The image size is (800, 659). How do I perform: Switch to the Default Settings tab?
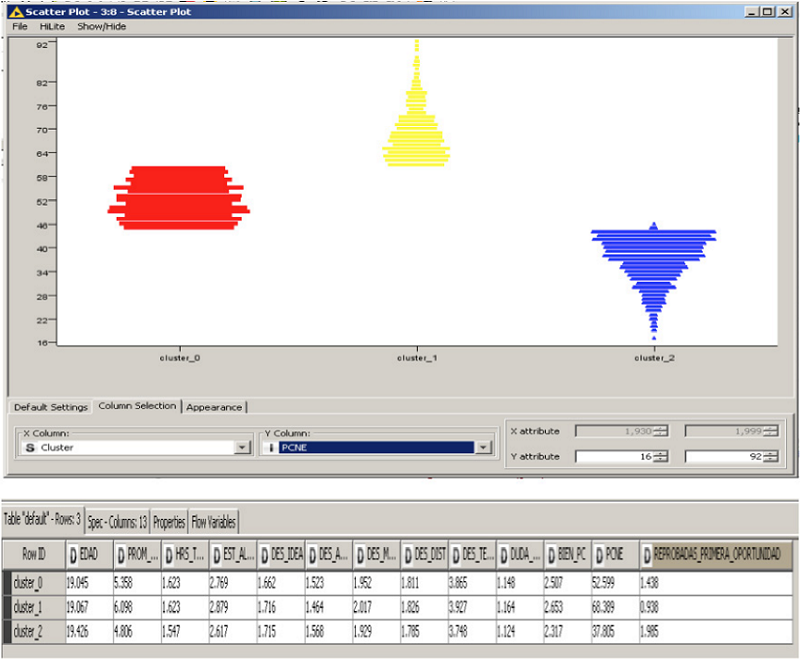[x=50, y=407]
